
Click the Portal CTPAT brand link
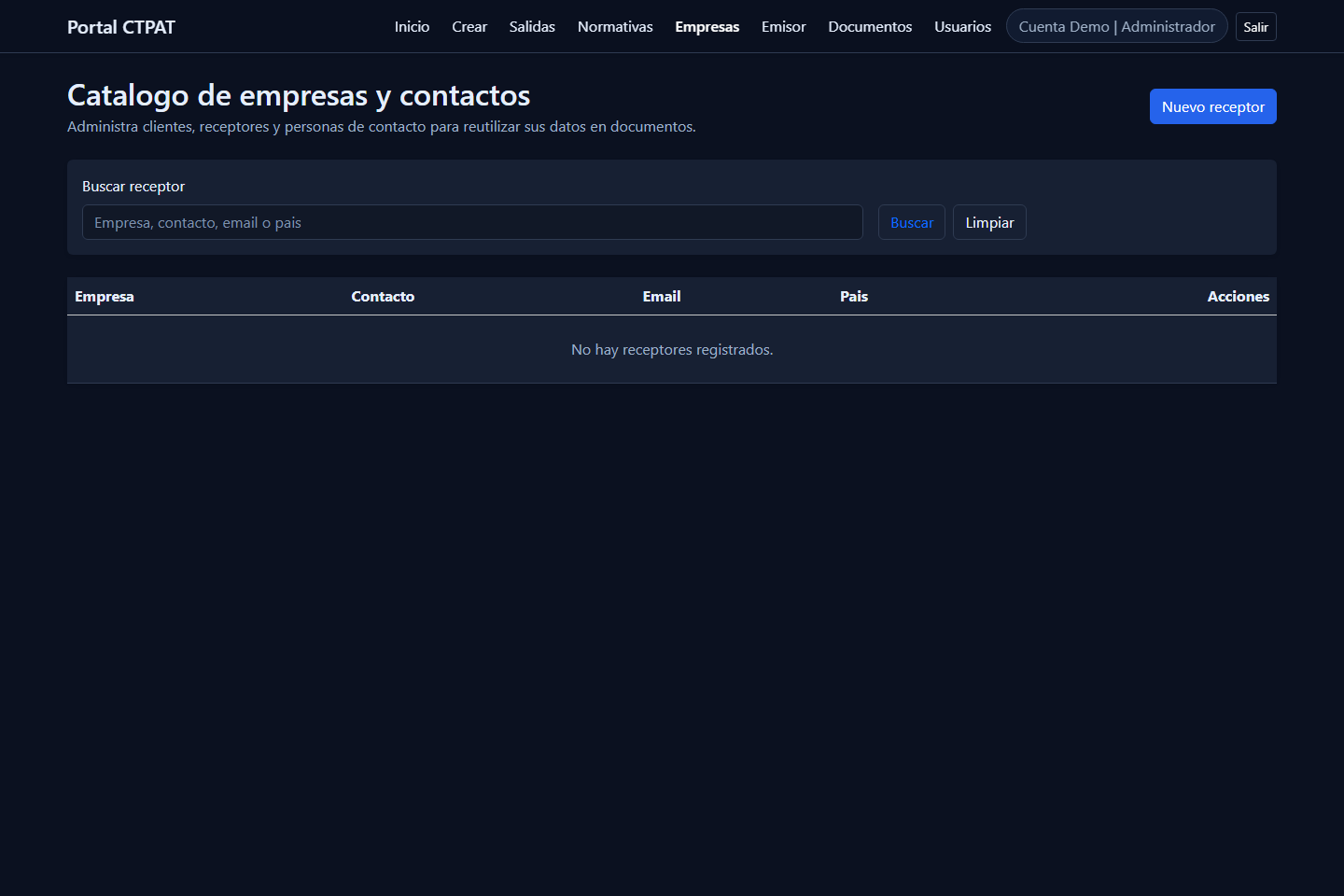[121, 27]
